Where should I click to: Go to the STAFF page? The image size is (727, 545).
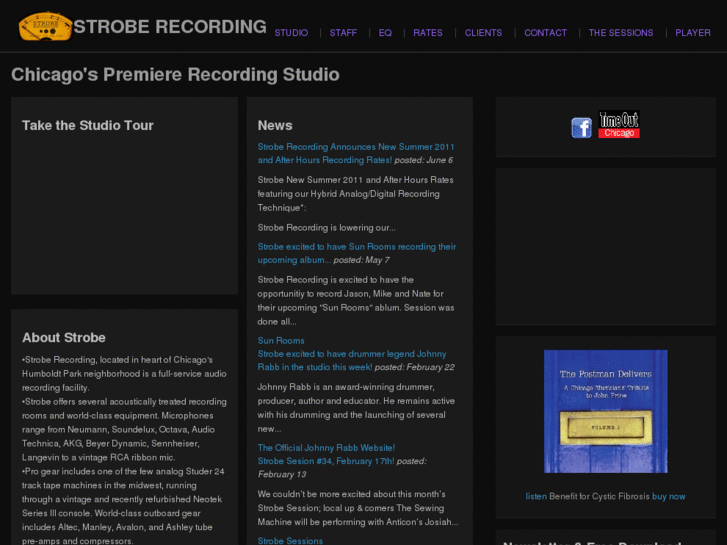click(x=343, y=33)
